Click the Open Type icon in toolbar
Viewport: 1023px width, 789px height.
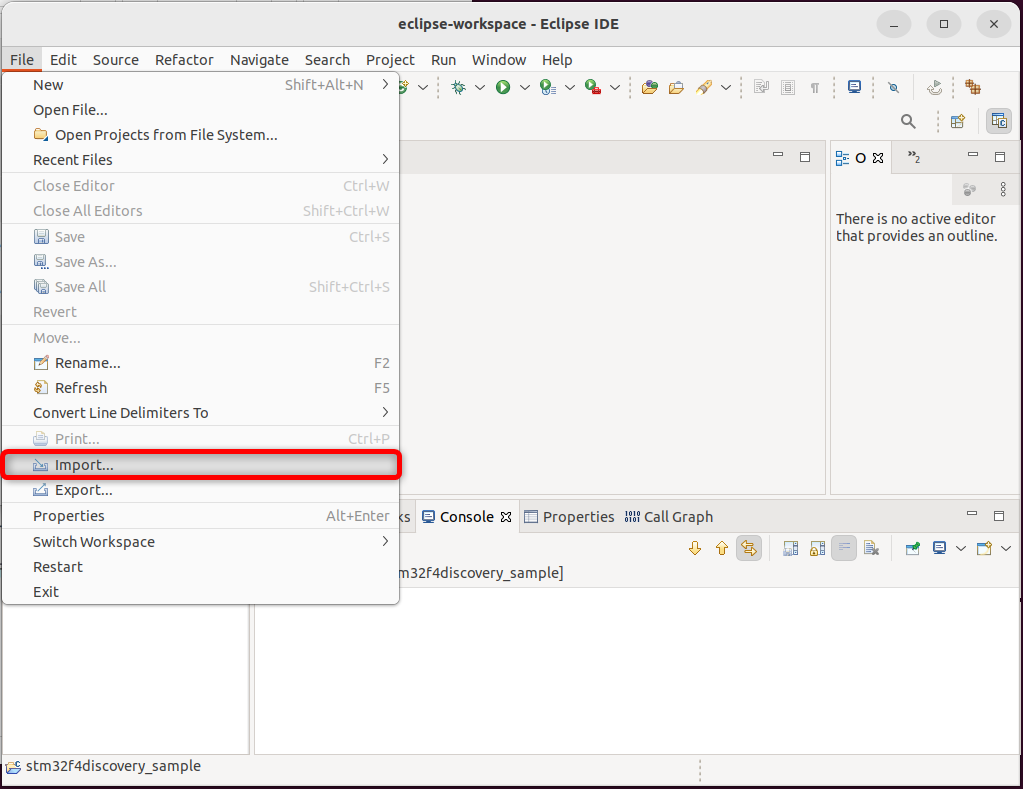click(649, 87)
